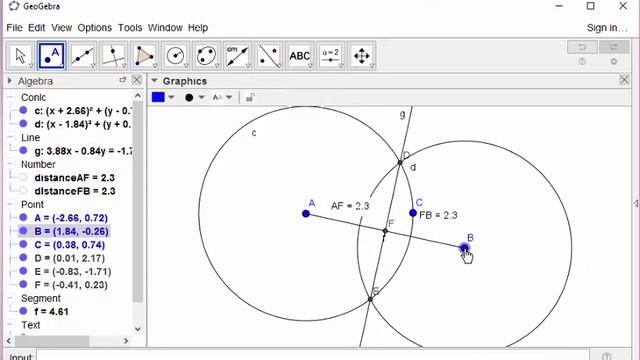Open the point style dropdown arrow
This screenshot has height=360, width=640.
coord(202,98)
